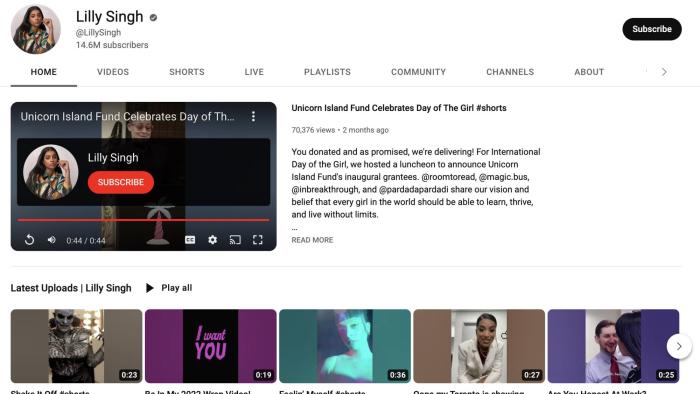This screenshot has height=394, width=700.
Task: Click the 0:44 / 0:44 time display
Action: 86,241
